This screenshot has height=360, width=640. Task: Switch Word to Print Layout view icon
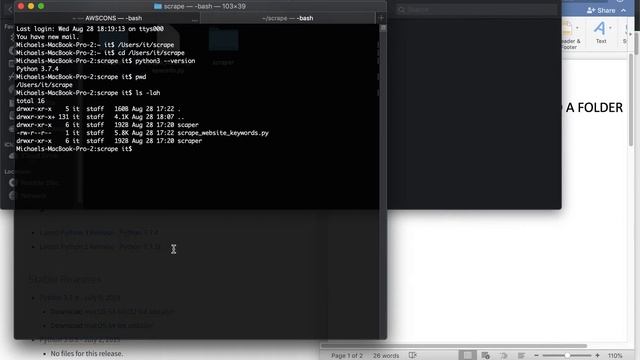point(467,356)
